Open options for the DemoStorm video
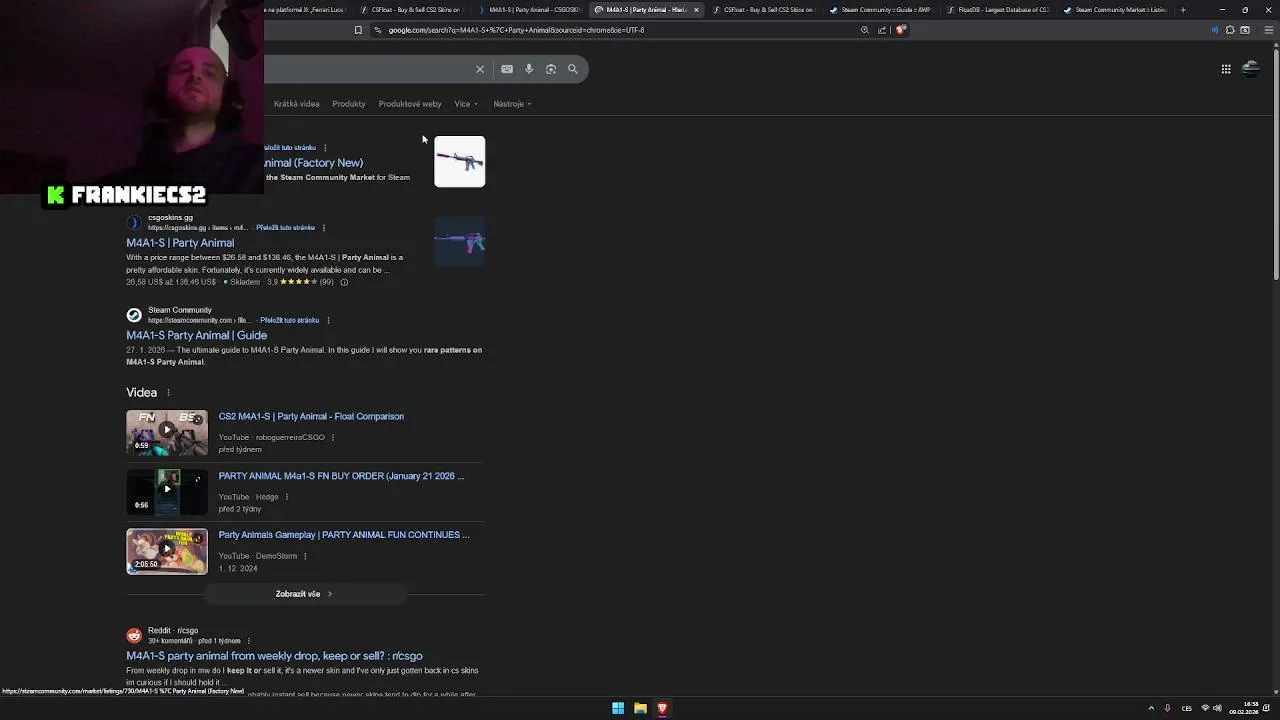The image size is (1280, 720). 305,556
